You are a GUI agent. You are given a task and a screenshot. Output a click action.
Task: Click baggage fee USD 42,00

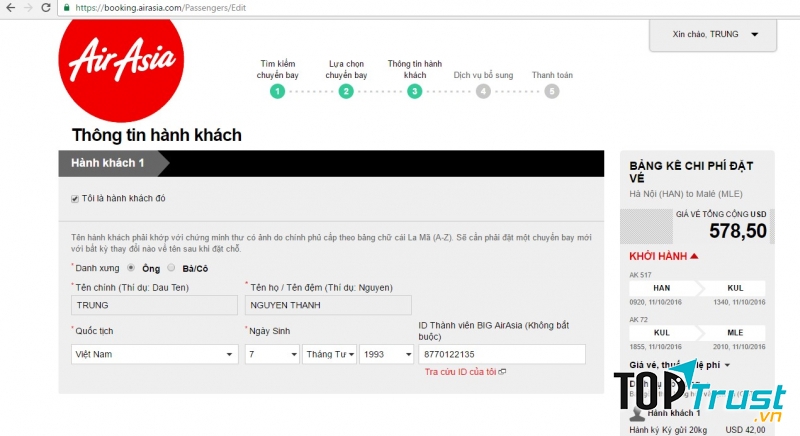[x=745, y=430]
